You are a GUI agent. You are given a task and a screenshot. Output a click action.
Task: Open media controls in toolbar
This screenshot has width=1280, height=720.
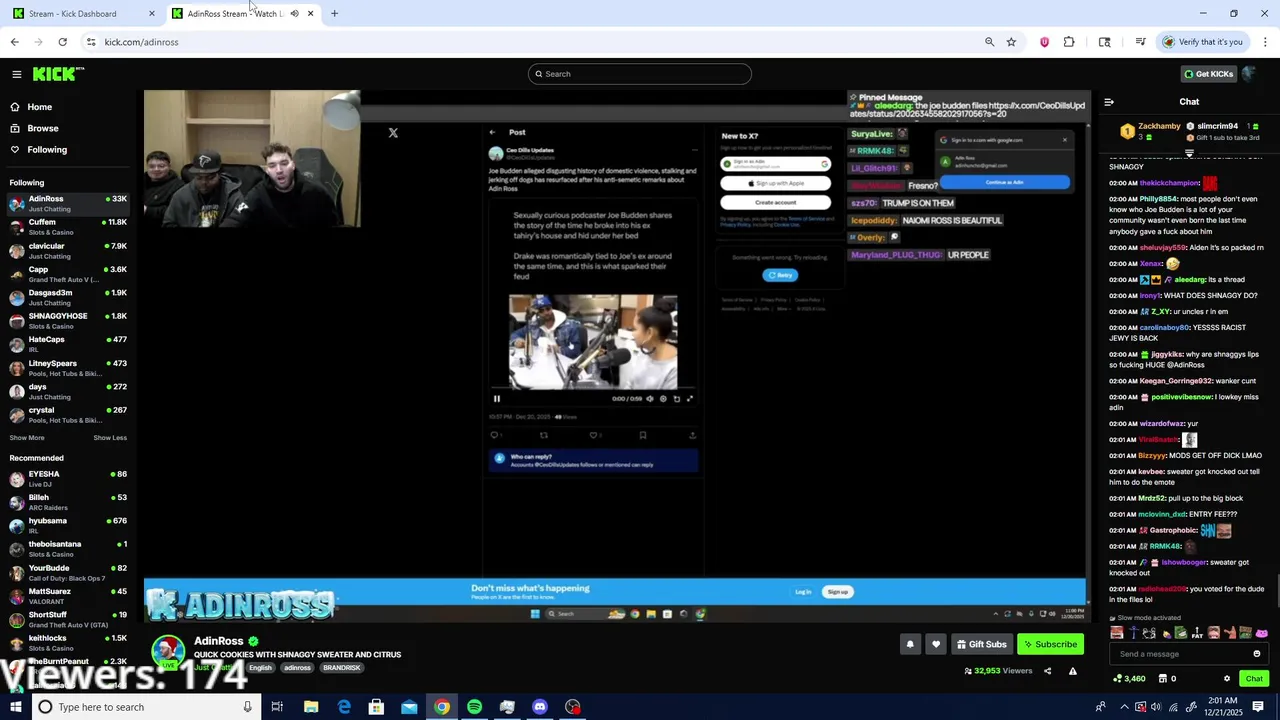click(1140, 42)
